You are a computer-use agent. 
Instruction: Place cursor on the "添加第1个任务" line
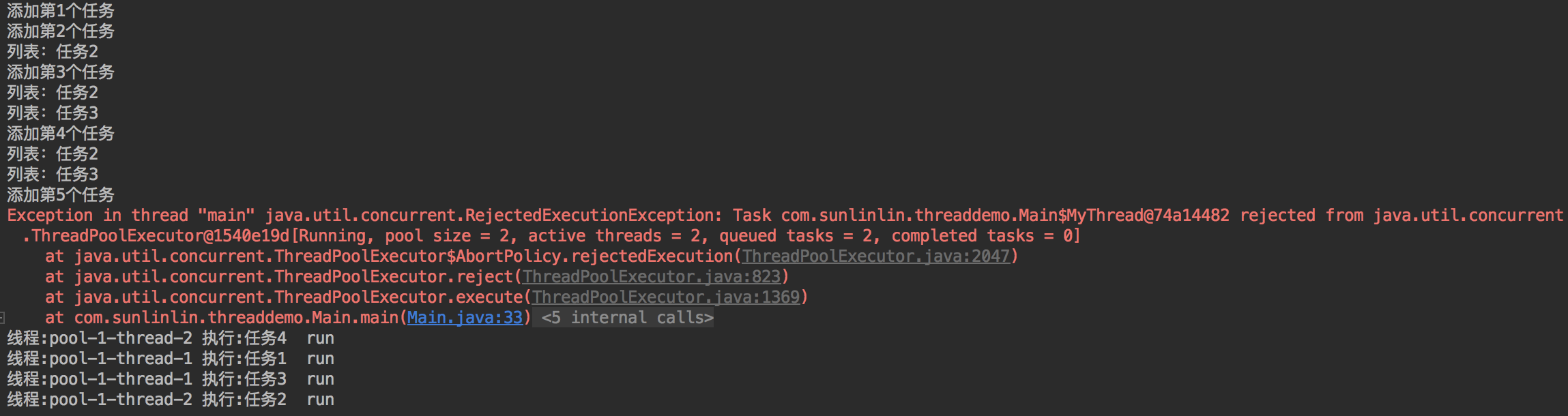(x=61, y=11)
